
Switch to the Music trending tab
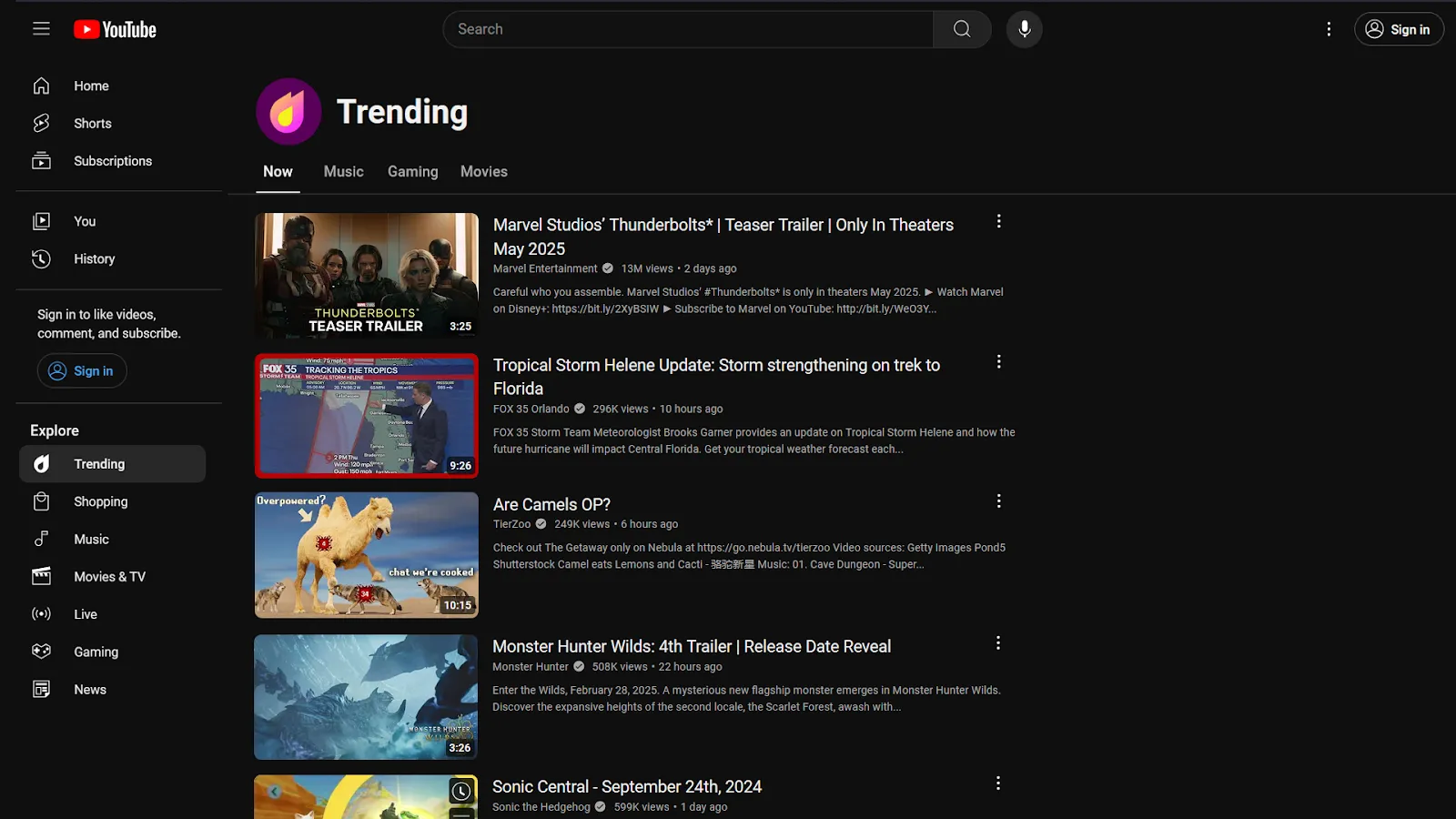[343, 172]
